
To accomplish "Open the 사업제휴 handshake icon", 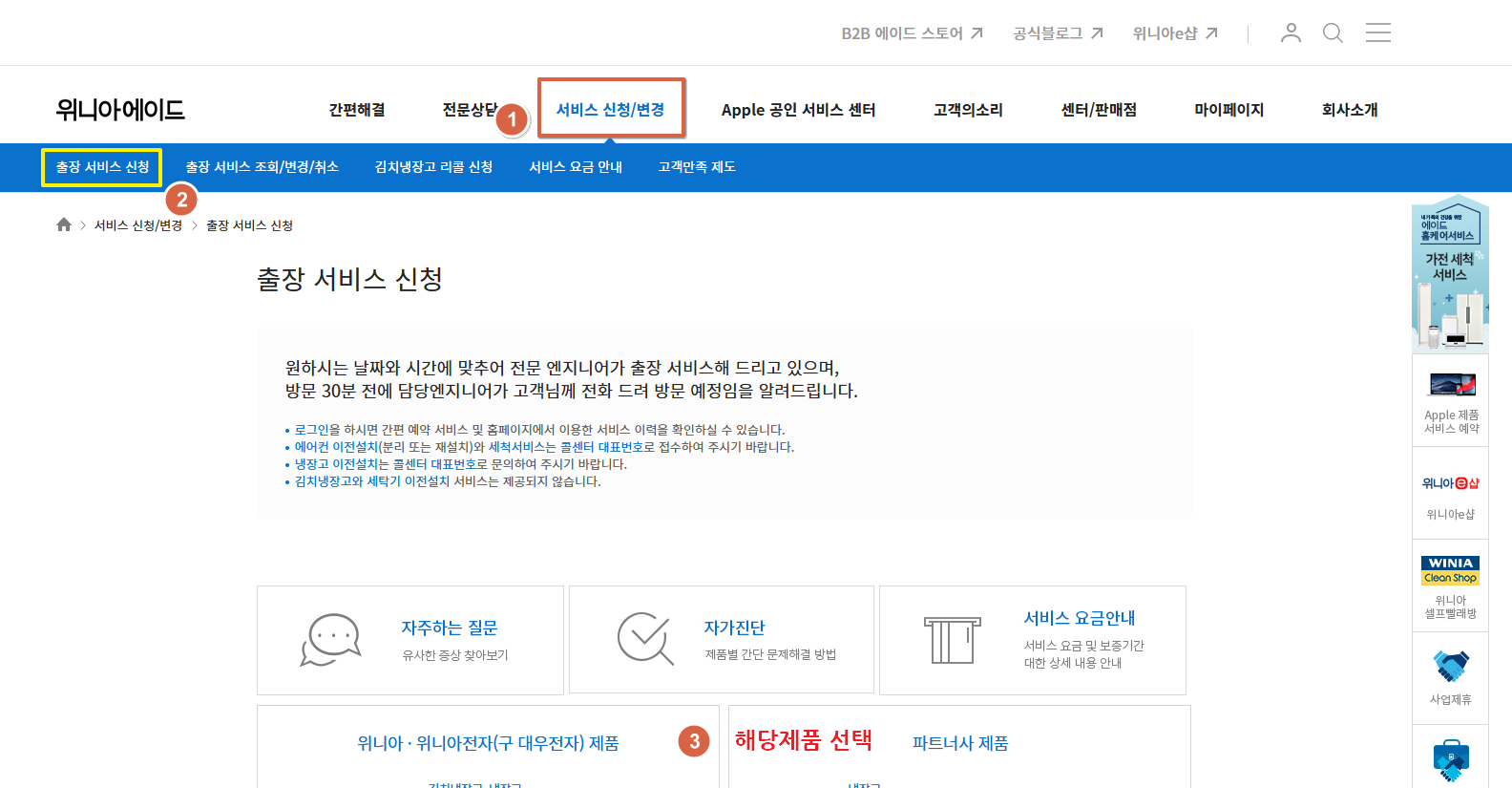I will 1450,666.
